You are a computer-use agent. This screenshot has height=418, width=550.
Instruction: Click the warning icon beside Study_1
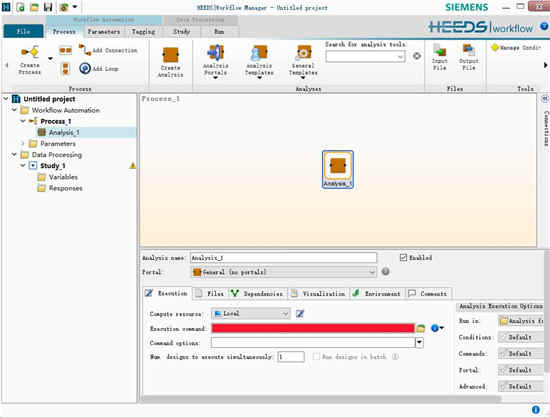click(133, 166)
